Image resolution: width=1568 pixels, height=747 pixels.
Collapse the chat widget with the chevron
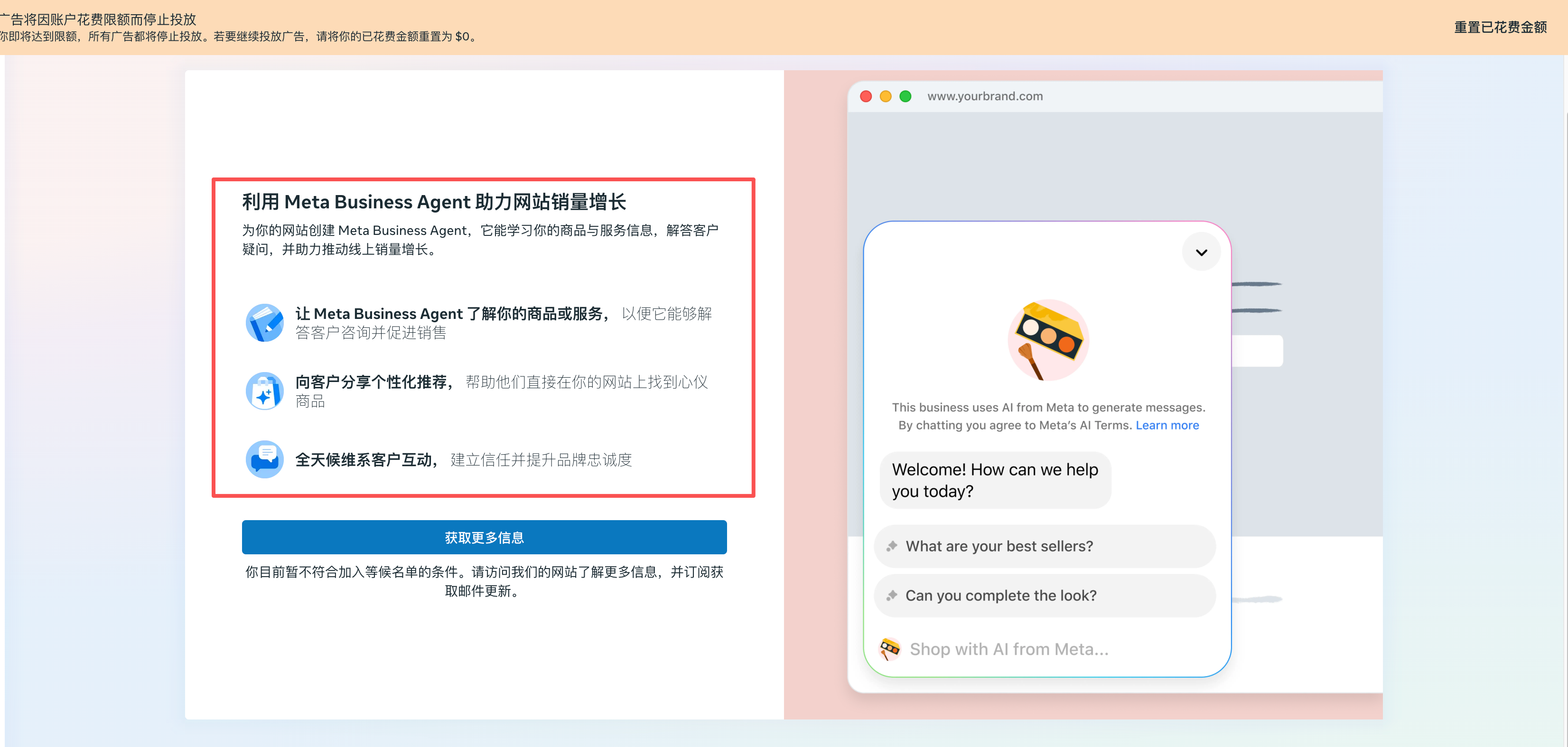tap(1201, 252)
